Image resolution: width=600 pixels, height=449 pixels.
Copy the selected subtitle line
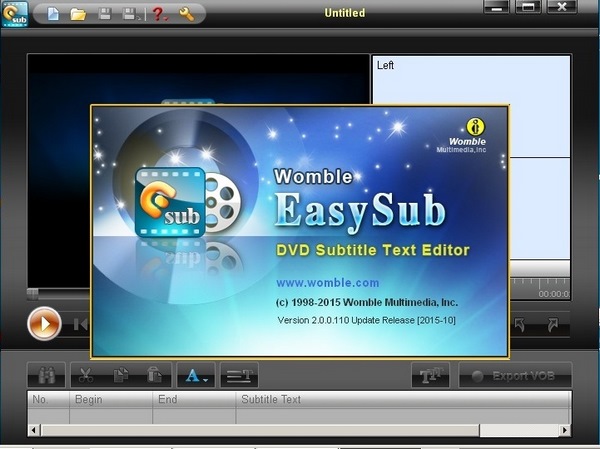tap(121, 375)
